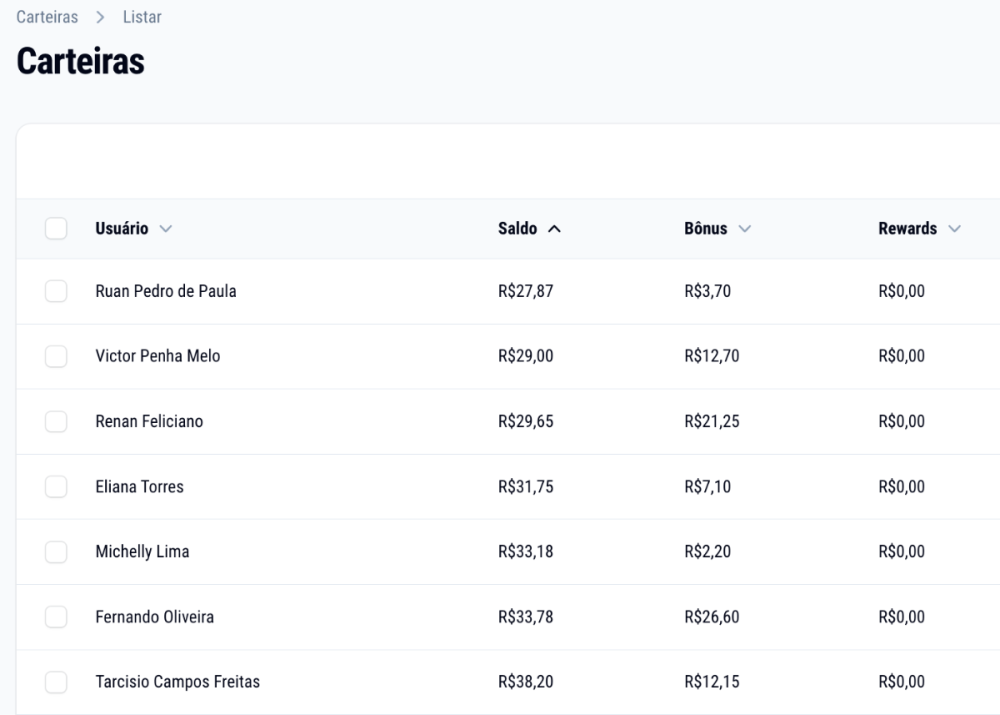Viewport: 1000px width, 715px height.
Task: Select all rows with header checkbox
Action: (x=56, y=228)
